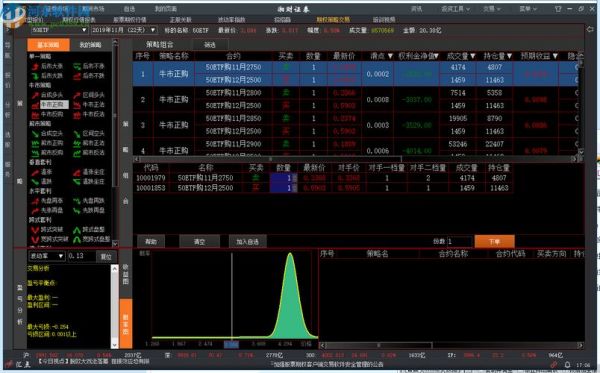Click the back arrow icon at top right
Viewport: 600px width, 373px height.
tap(590, 29)
